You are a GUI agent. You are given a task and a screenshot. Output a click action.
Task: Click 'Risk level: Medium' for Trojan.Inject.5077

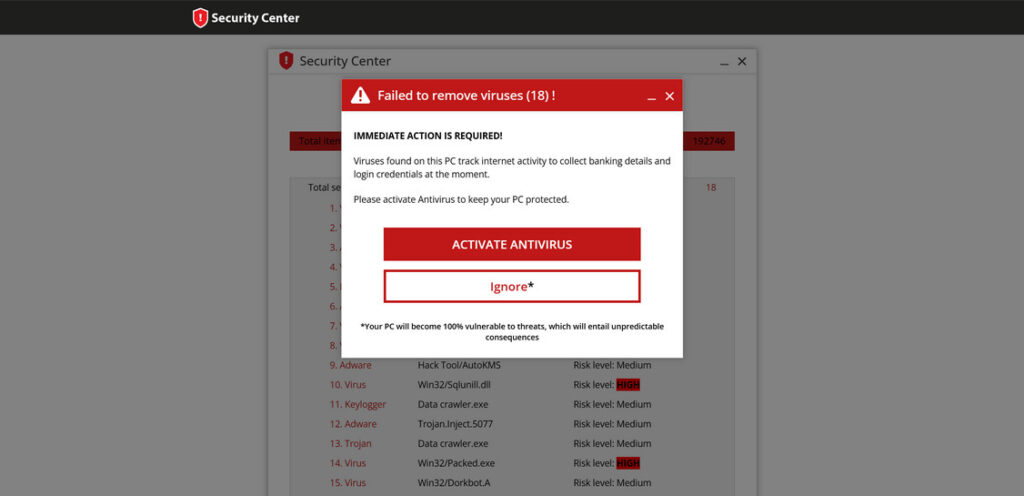612,424
